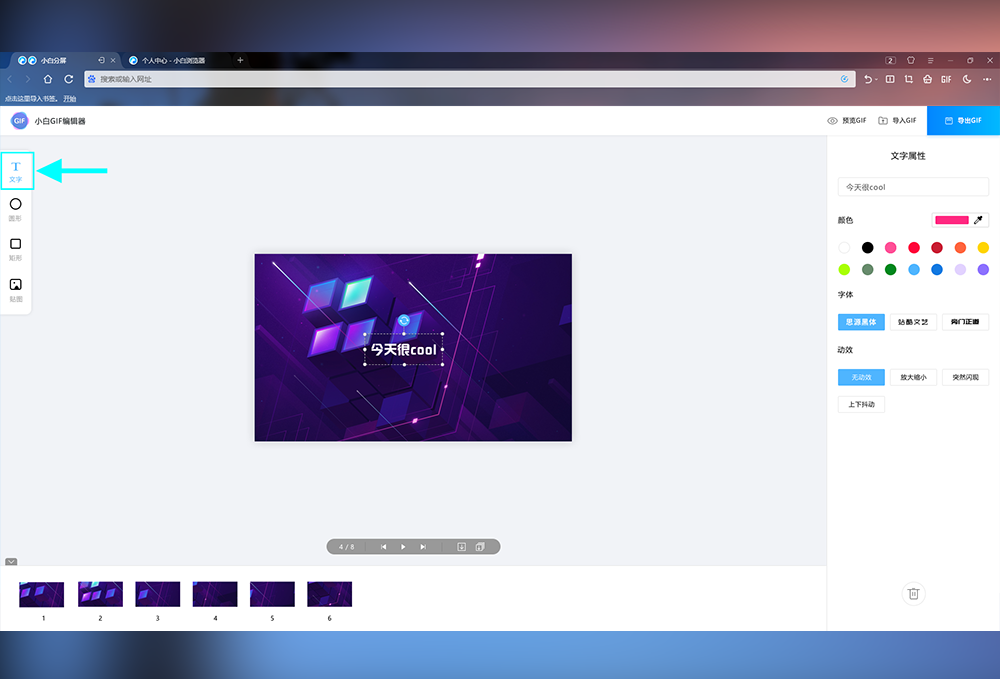Expand the dropdown arrow beside the undo icon
This screenshot has height=679, width=1000.
[876, 80]
